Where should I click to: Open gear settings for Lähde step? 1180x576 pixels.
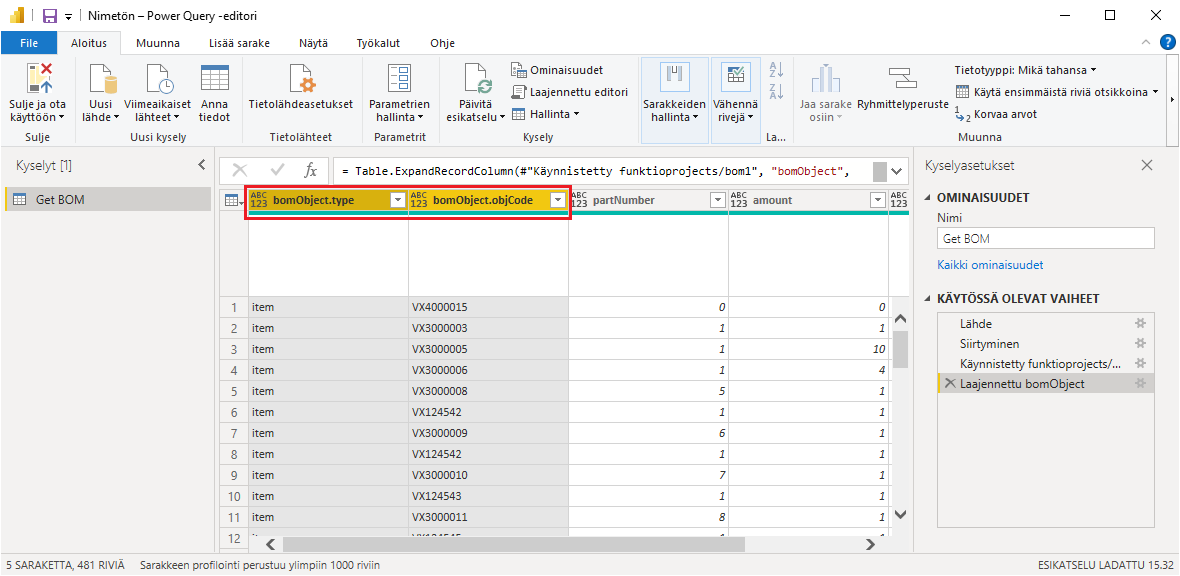click(1140, 324)
